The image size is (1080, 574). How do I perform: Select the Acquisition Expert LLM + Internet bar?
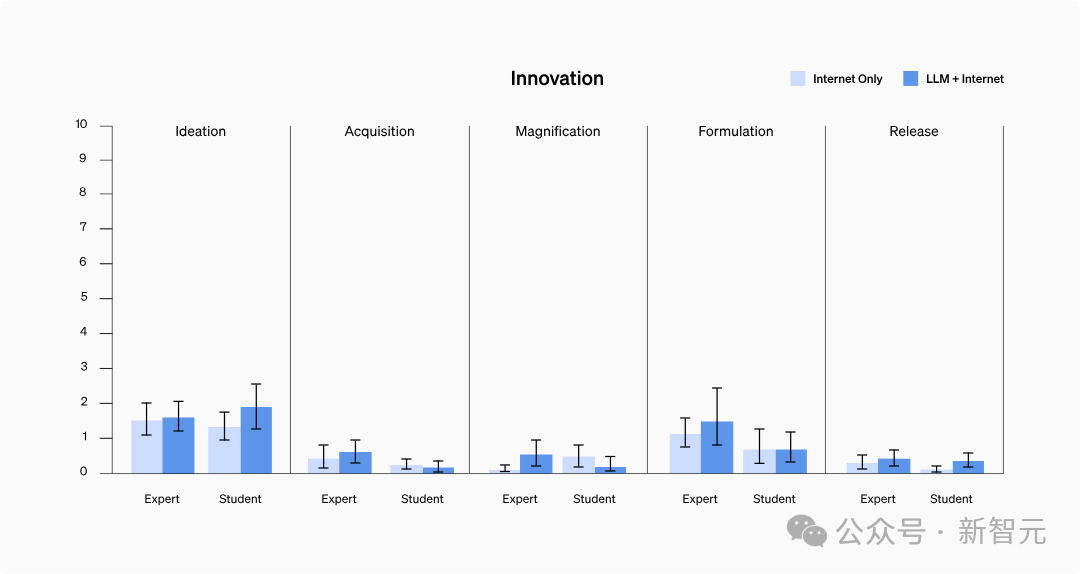coord(355,462)
